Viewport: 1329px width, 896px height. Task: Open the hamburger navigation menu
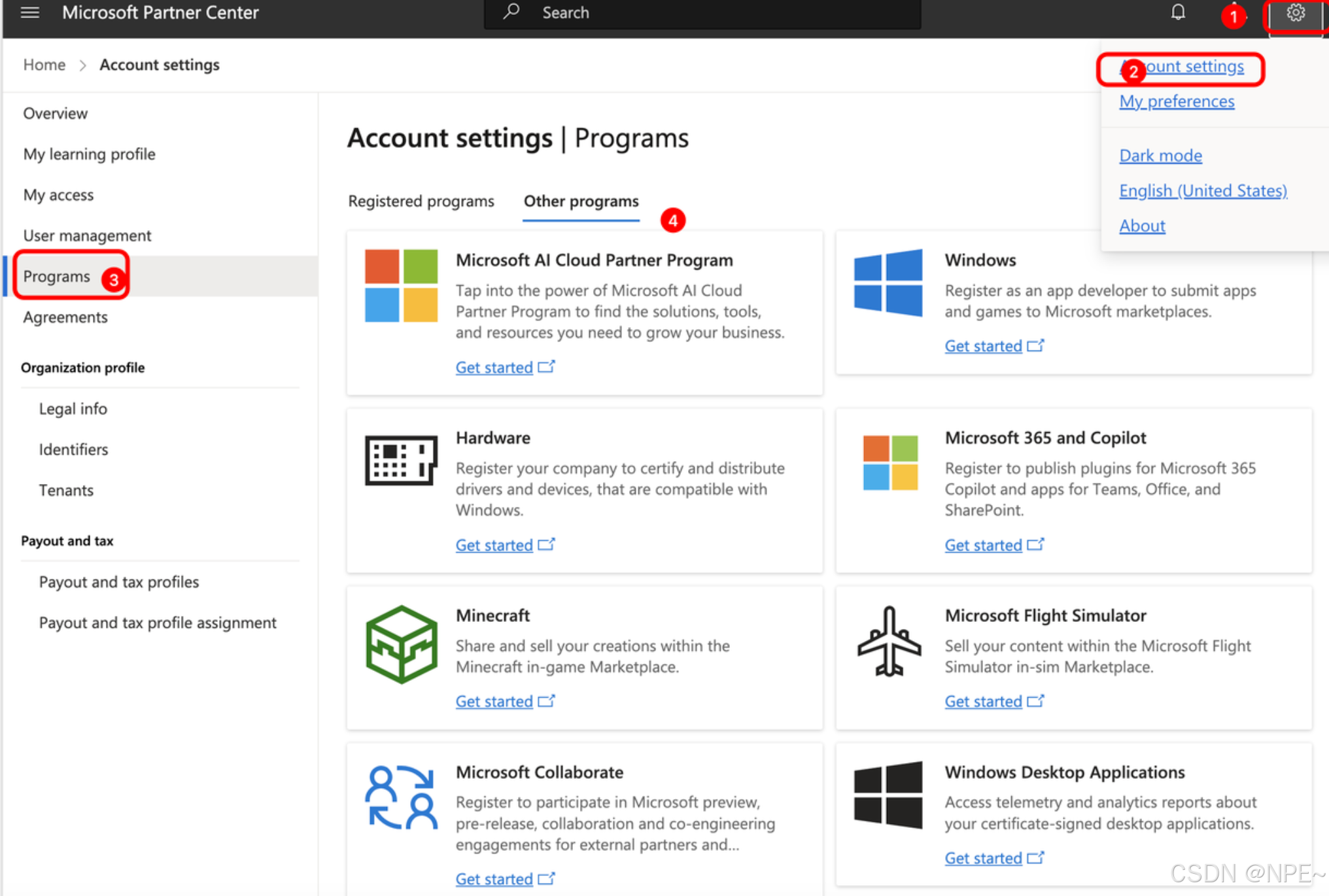(x=29, y=12)
